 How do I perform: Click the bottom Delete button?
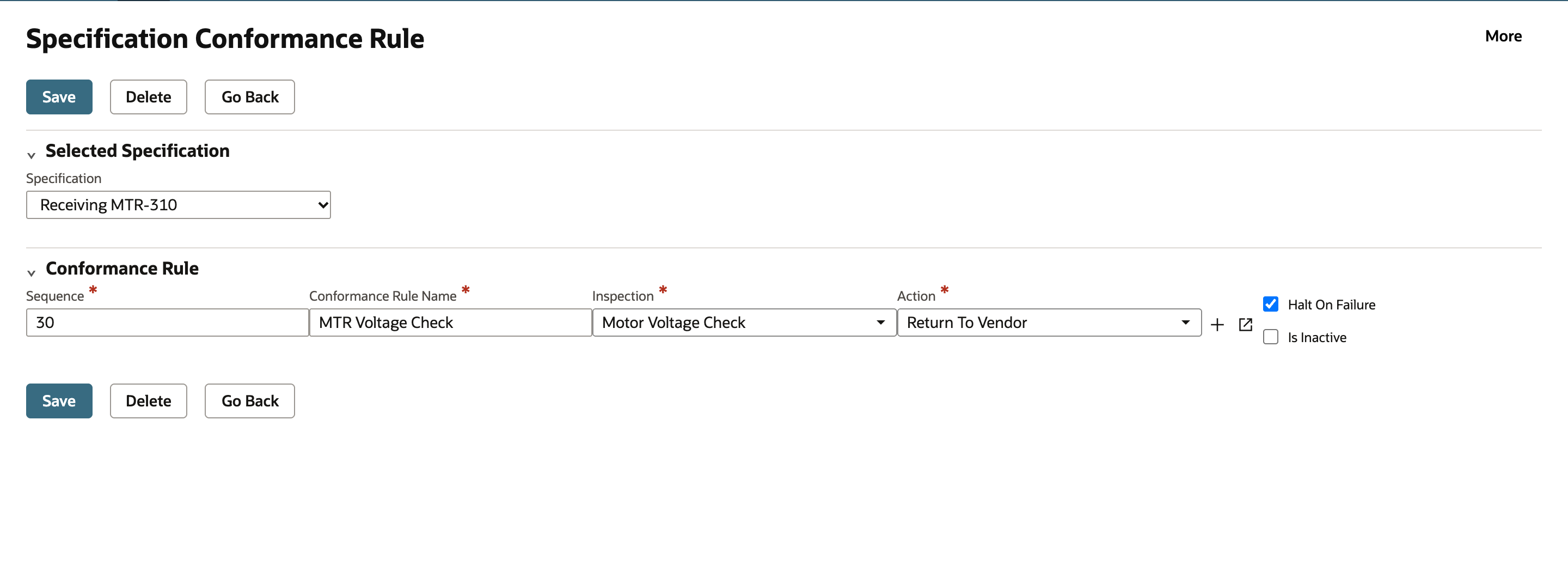tap(149, 401)
